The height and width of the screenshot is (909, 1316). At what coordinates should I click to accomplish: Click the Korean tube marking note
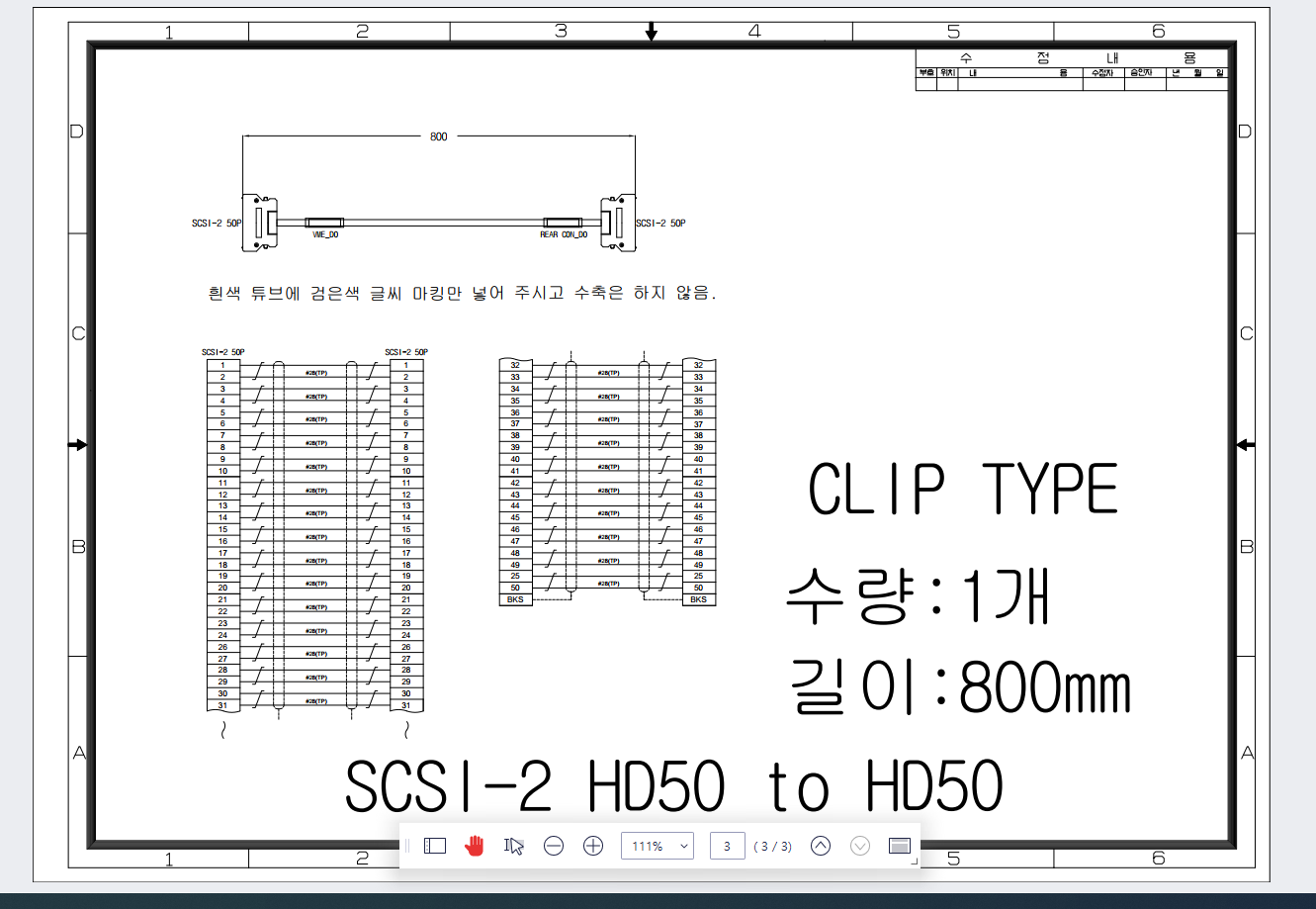pyautogui.click(x=461, y=294)
